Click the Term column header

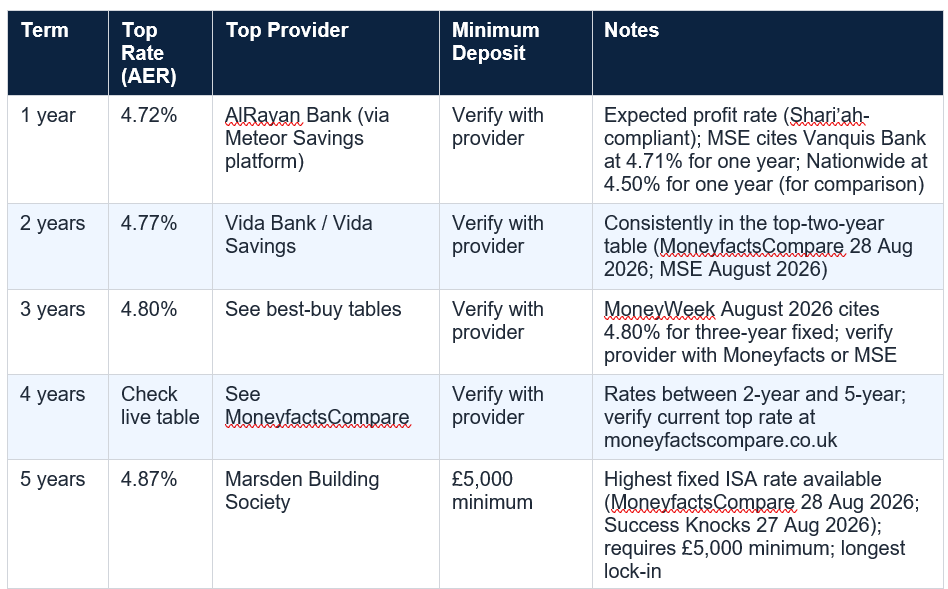(58, 53)
